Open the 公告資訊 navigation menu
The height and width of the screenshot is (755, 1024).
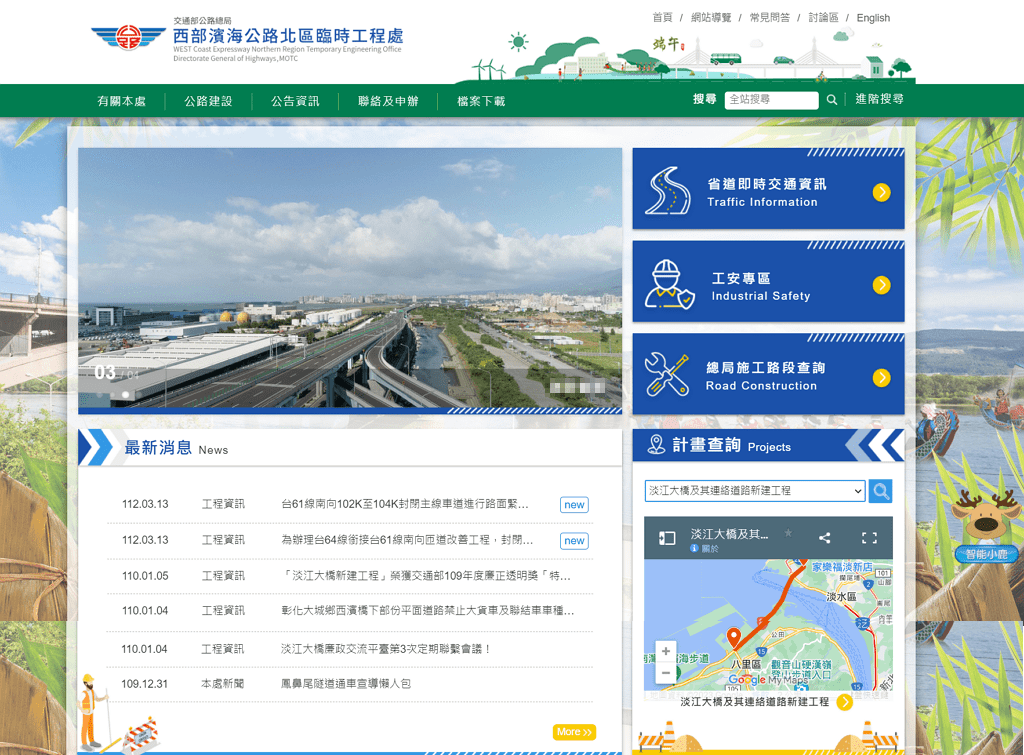coord(294,100)
